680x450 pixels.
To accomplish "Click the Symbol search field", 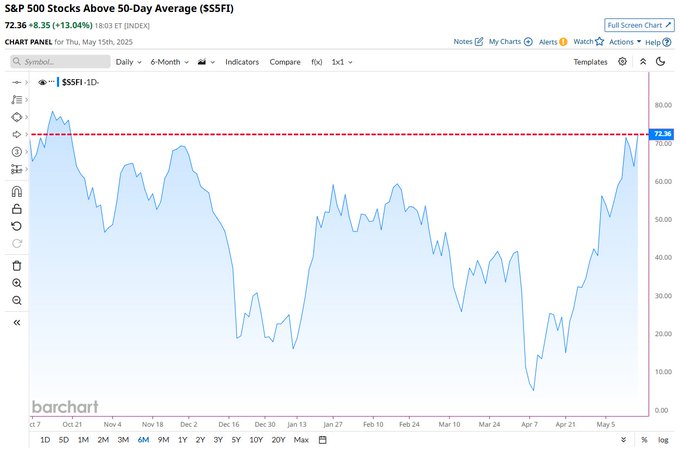I will (60, 62).
